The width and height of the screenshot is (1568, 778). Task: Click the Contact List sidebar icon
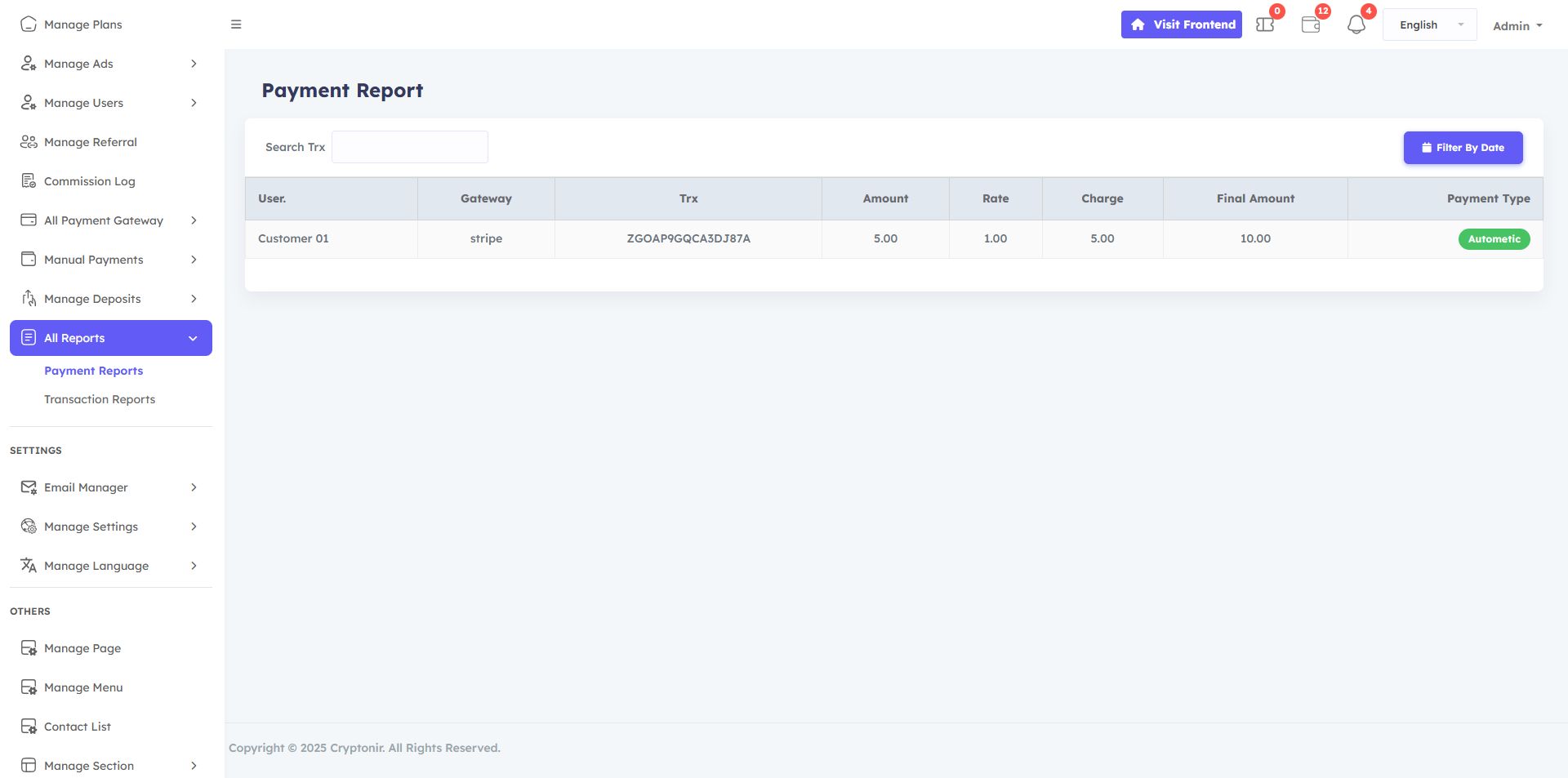click(x=29, y=727)
